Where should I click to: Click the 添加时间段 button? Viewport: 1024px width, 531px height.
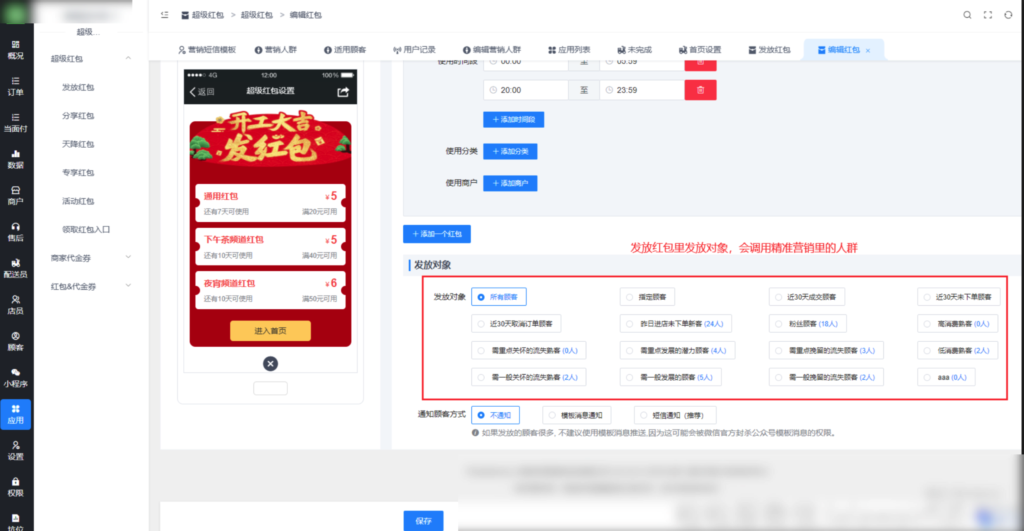(x=513, y=120)
